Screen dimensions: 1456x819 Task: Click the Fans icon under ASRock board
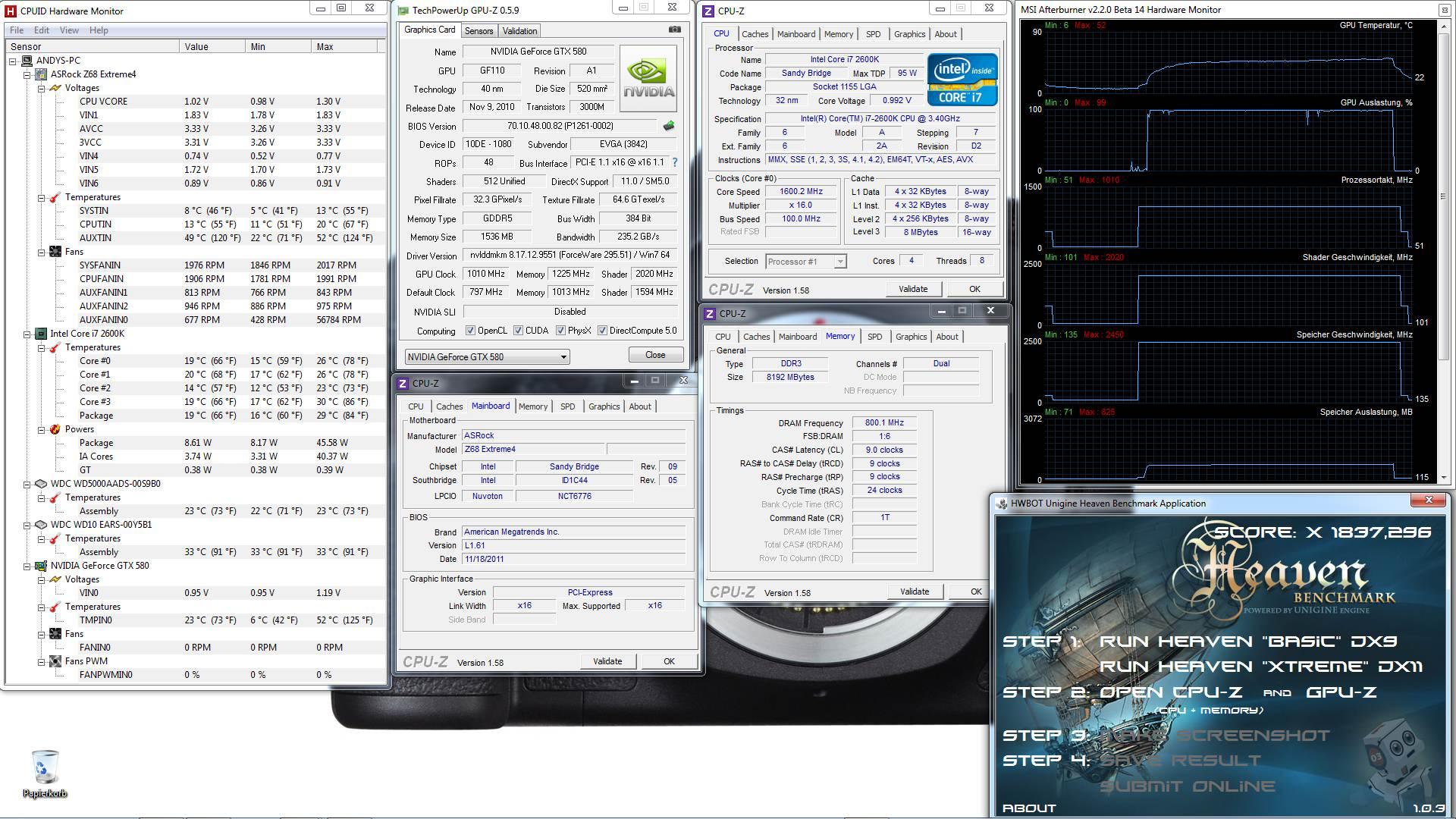point(55,252)
